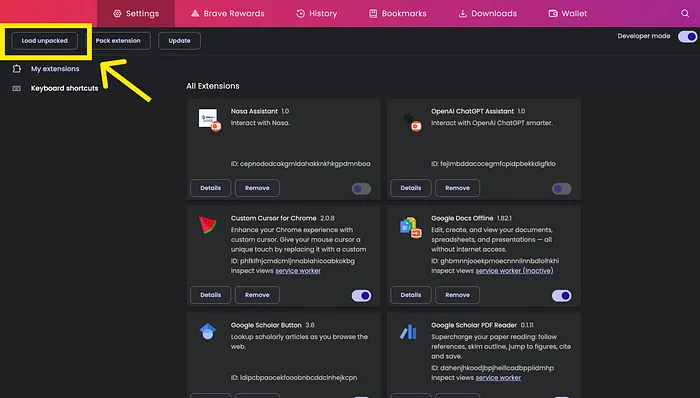Open the Brave Rewards tab
The width and height of the screenshot is (700, 398).
tap(228, 13)
